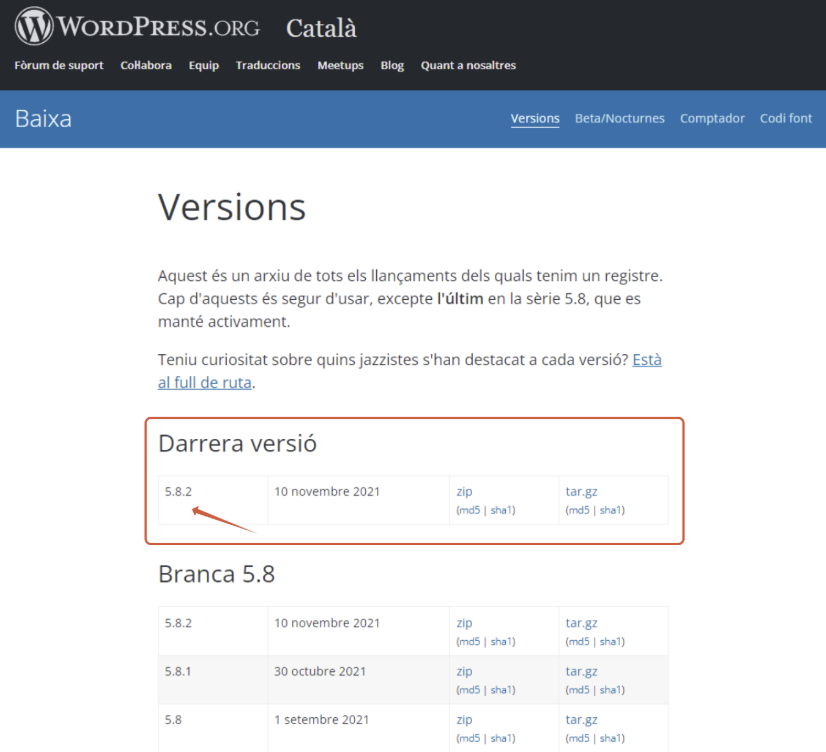The width and height of the screenshot is (826, 752).
Task: Open zip sha1 checksum under Darrera versió
Action: coord(502,510)
